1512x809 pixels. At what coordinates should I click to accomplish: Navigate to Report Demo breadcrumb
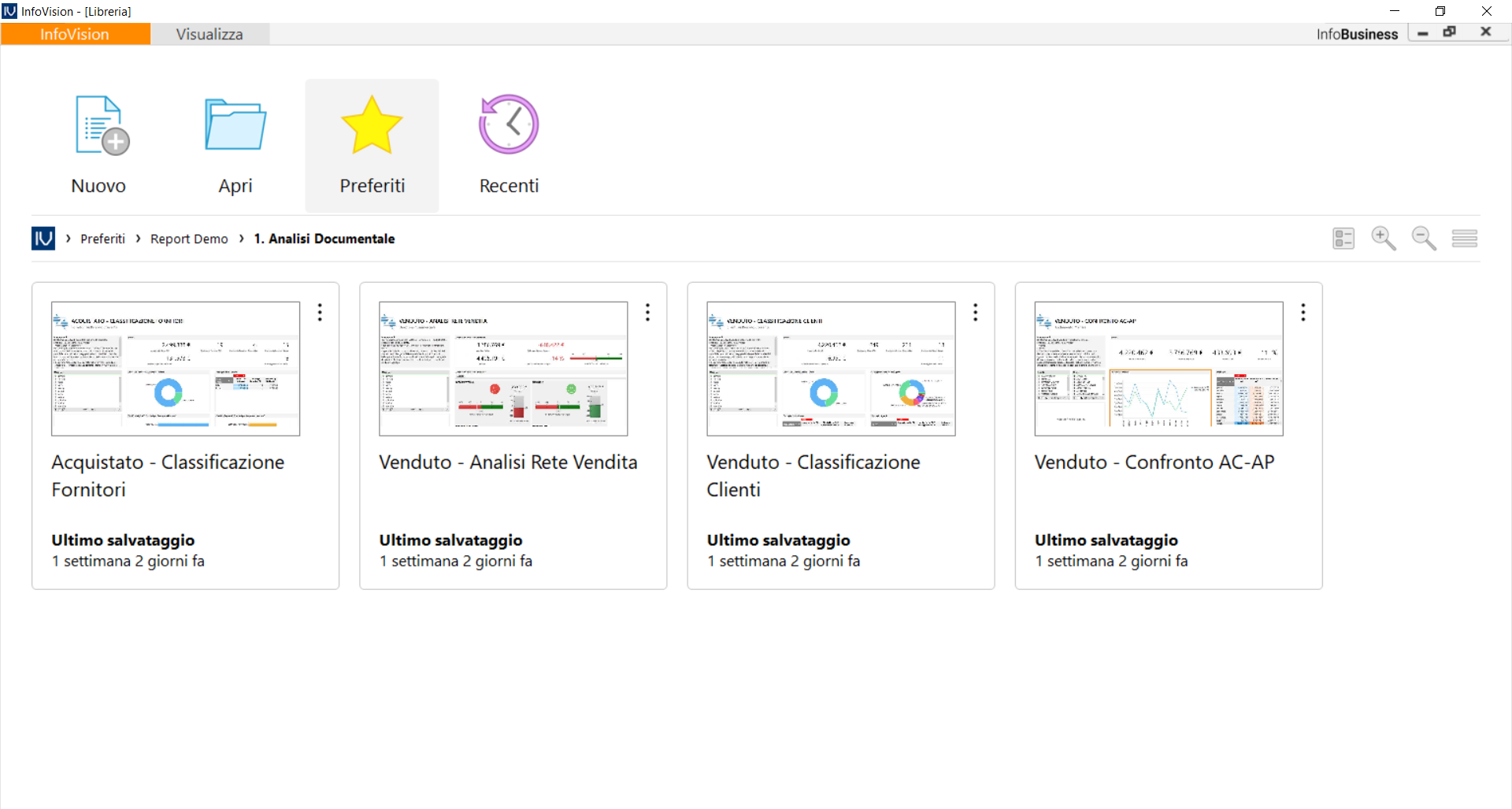[x=189, y=239]
